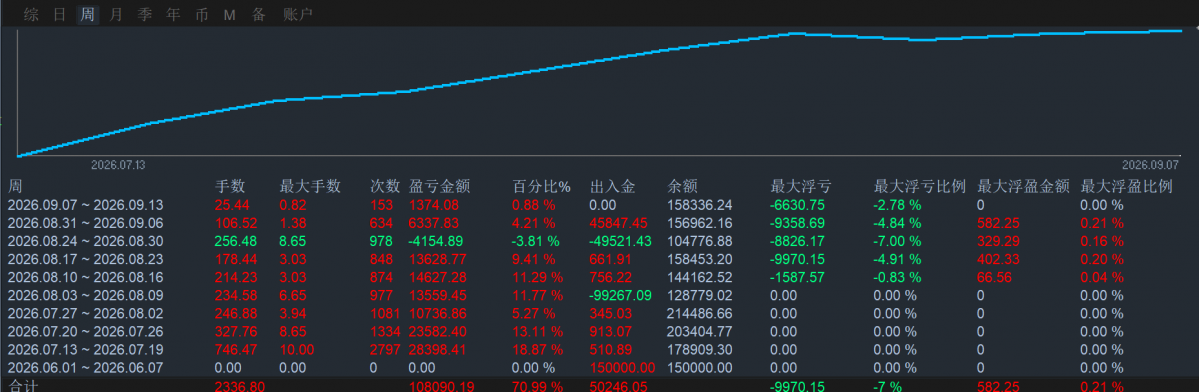Select the row 2026.08.31 ~ 2026.09.06

(600, 223)
